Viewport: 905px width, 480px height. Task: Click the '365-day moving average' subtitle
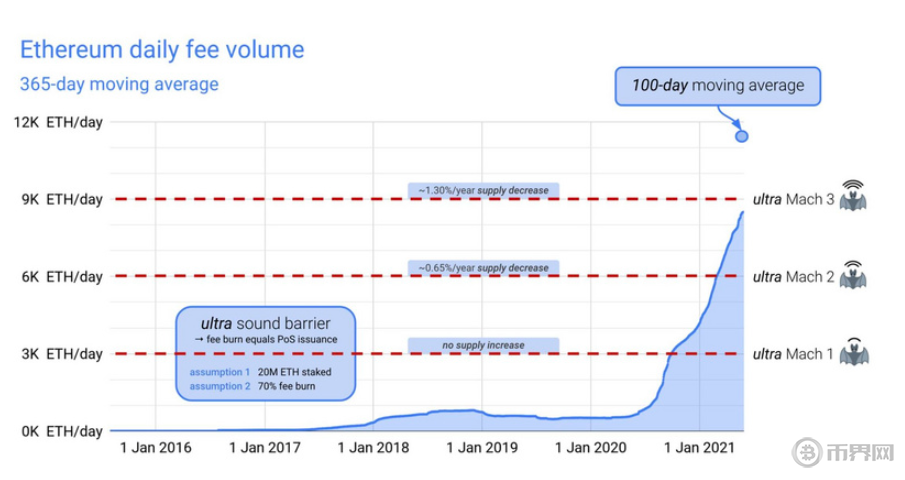[x=119, y=84]
